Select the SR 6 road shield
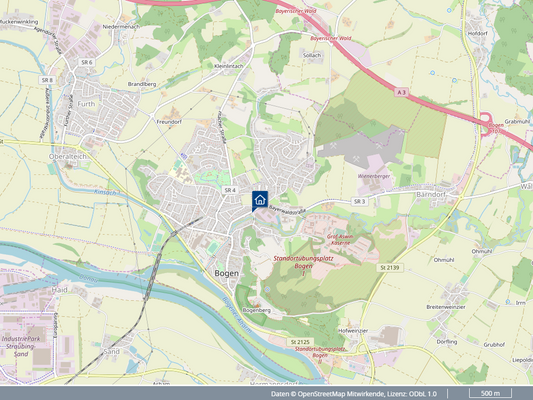 click(87, 62)
